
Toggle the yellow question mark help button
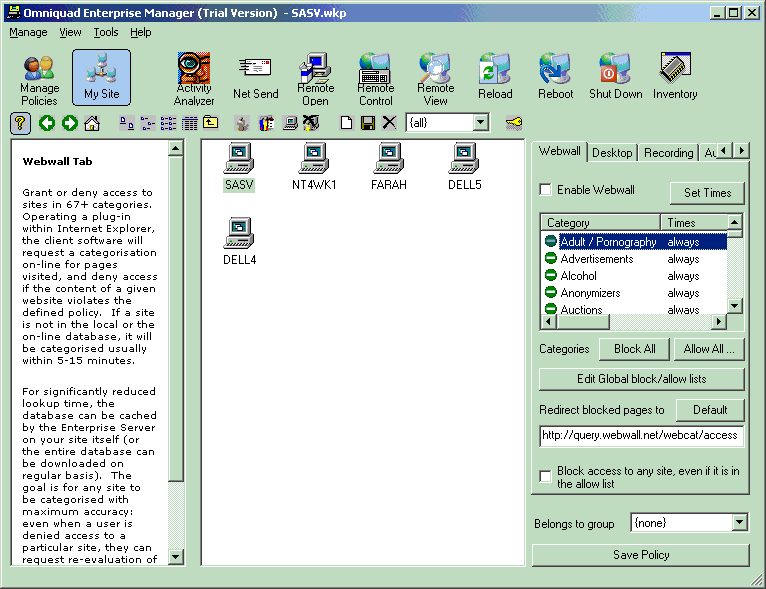pos(20,123)
